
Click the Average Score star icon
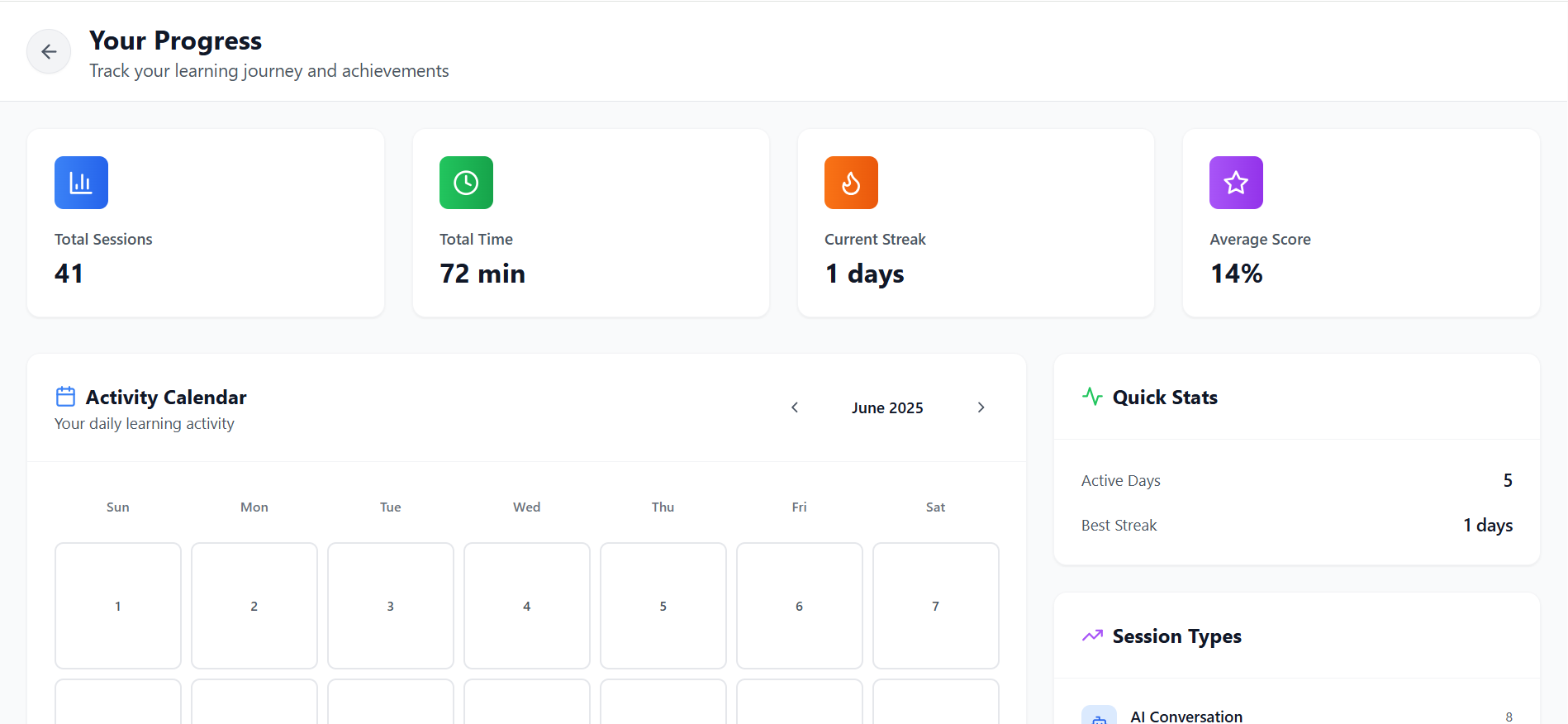click(x=1236, y=183)
